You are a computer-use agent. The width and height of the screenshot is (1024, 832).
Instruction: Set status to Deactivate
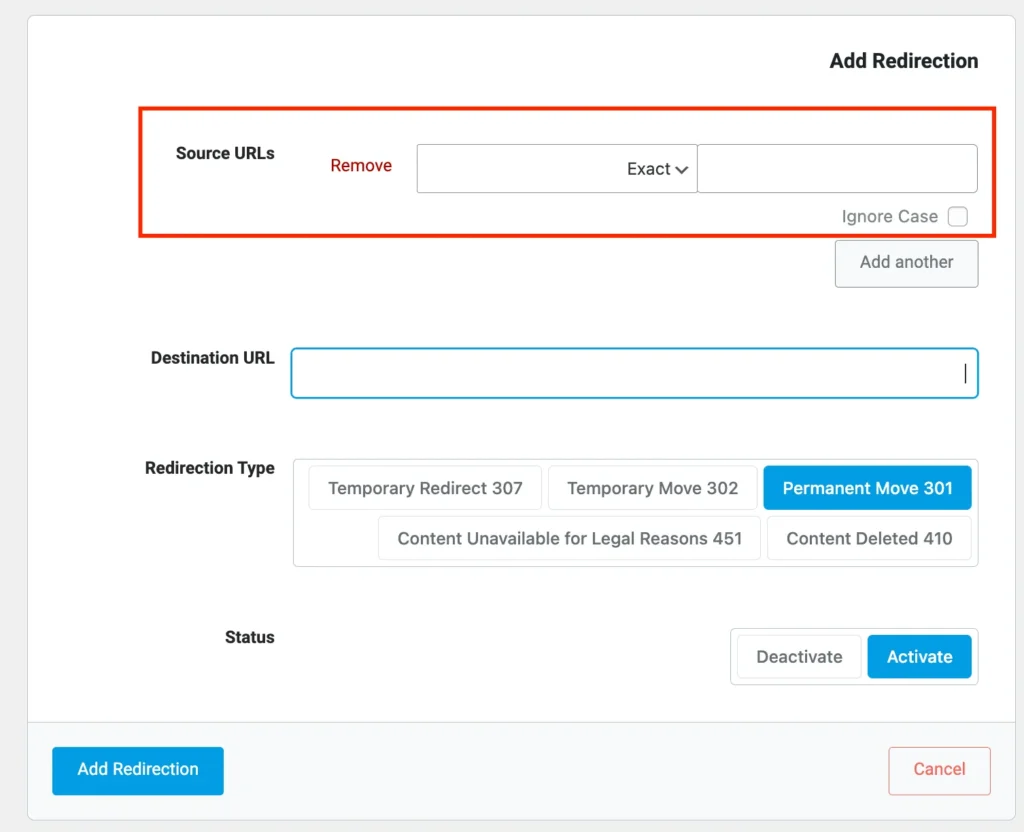coord(799,656)
